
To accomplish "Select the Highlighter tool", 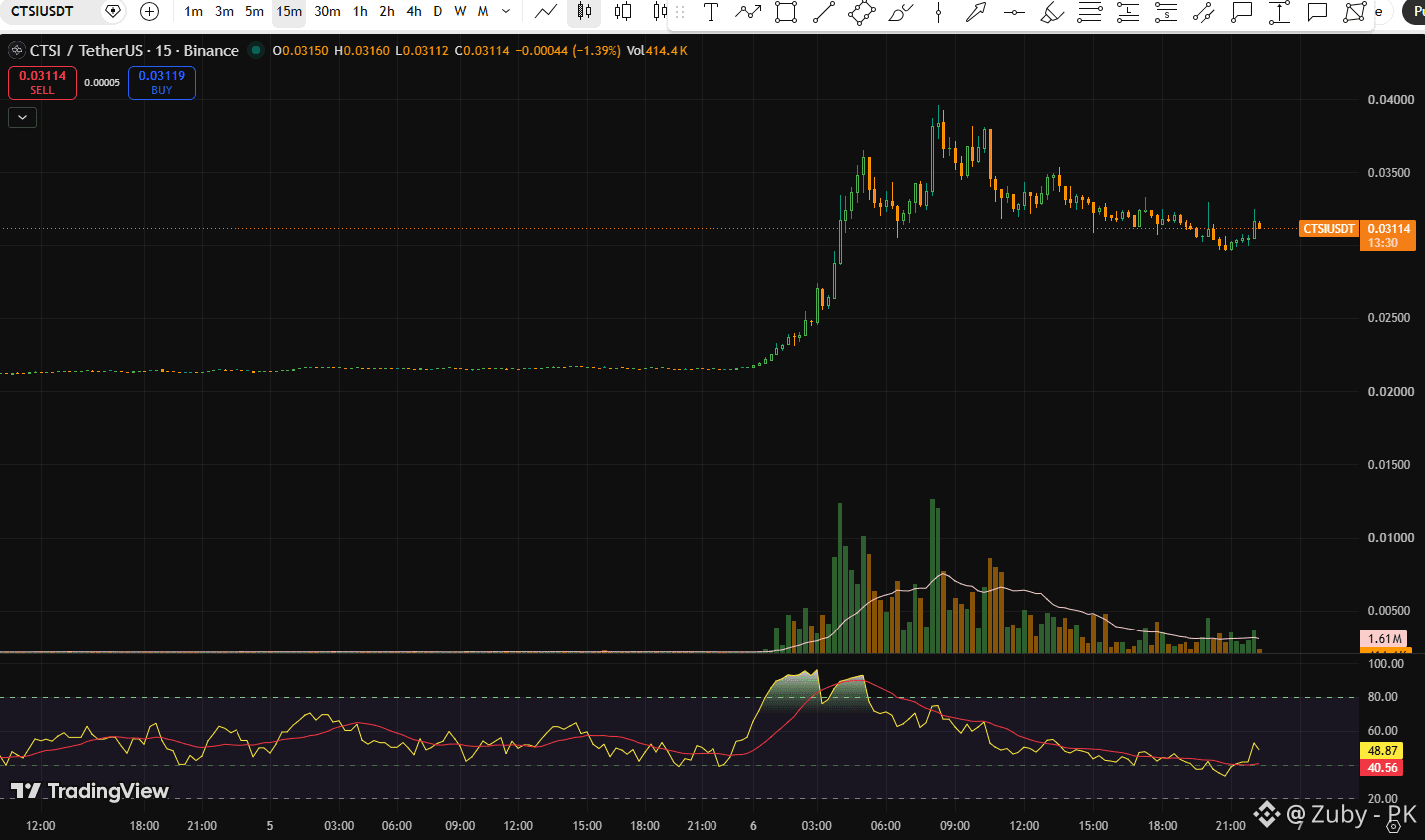I will [x=1052, y=12].
